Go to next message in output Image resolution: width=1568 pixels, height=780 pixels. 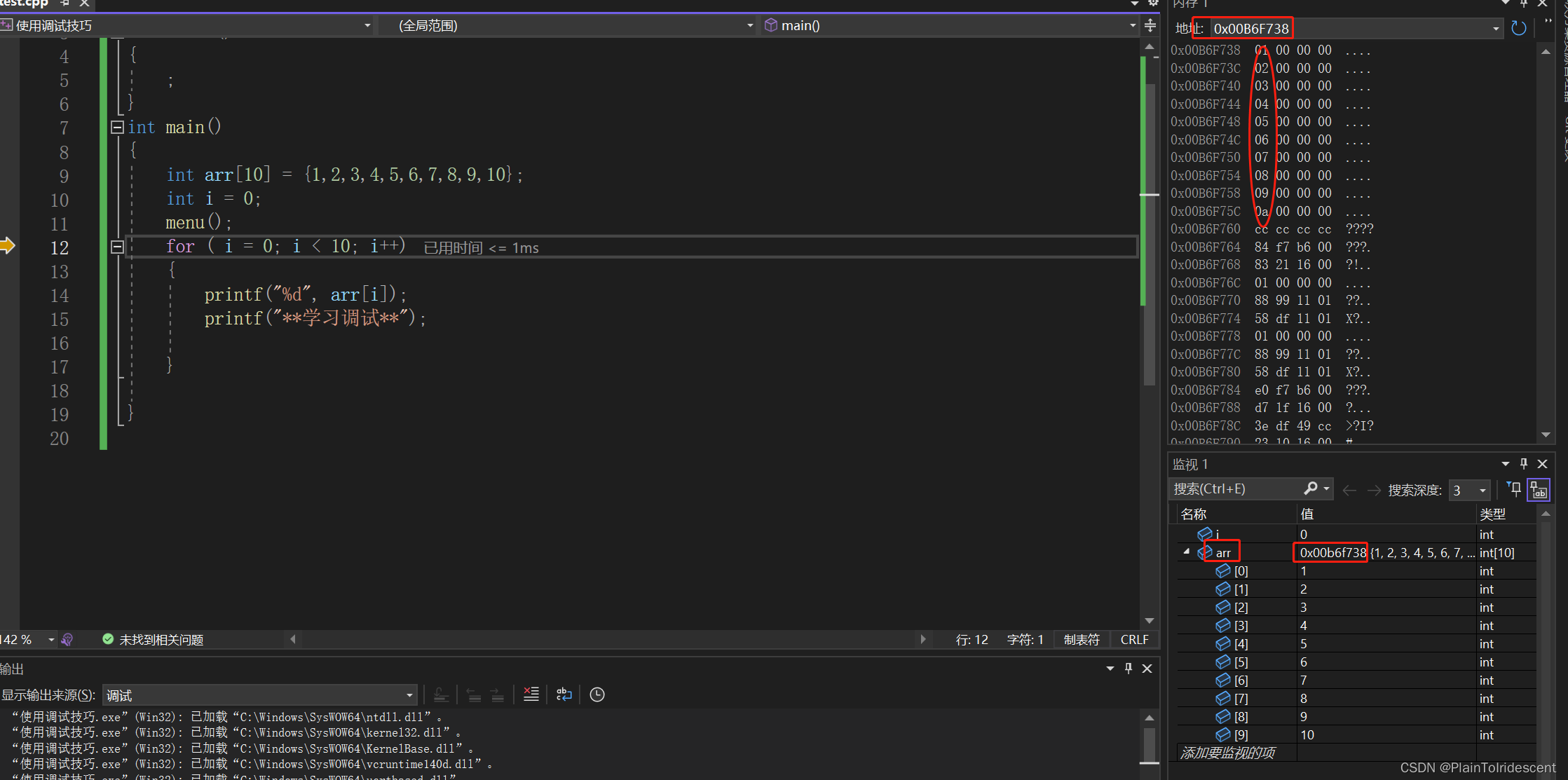click(497, 695)
